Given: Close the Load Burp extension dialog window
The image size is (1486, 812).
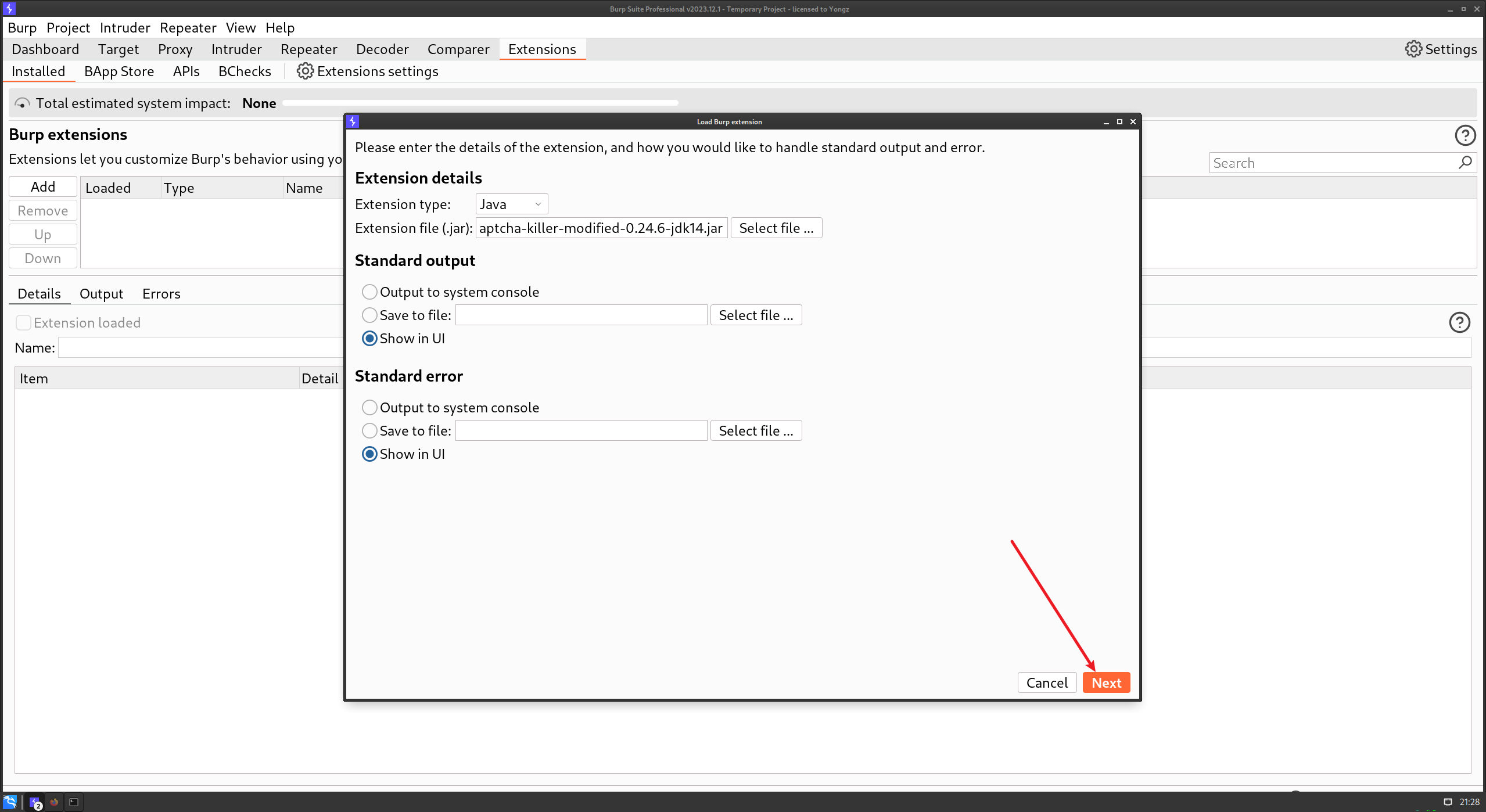Looking at the screenshot, I should [x=1133, y=121].
